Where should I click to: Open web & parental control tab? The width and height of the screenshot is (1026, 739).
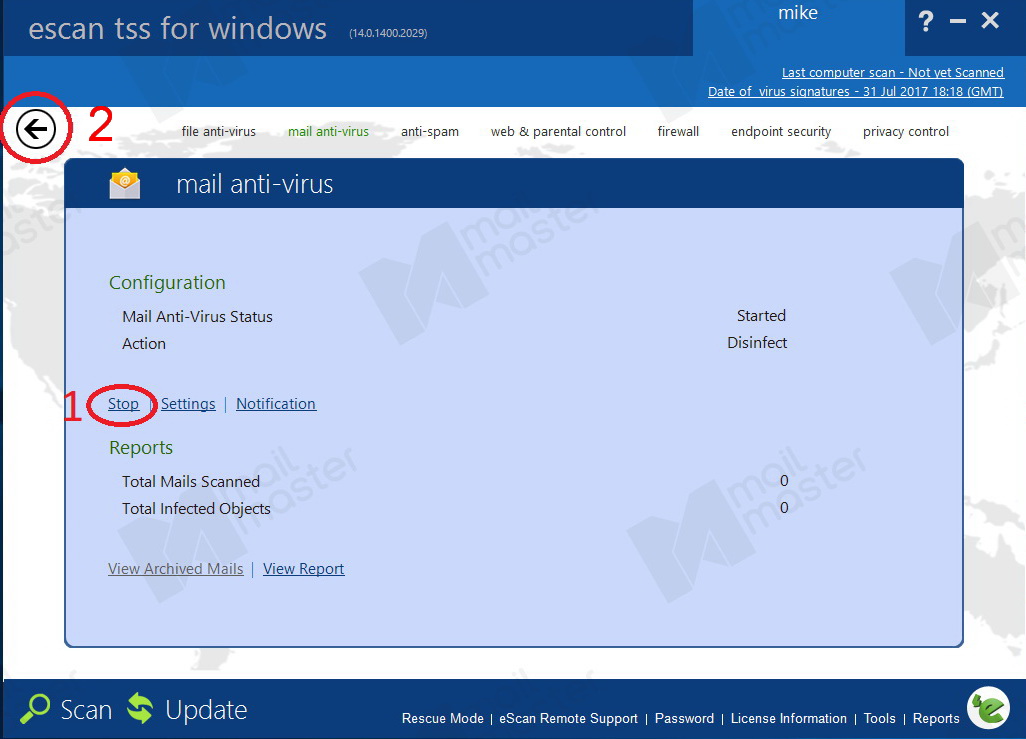click(x=558, y=132)
